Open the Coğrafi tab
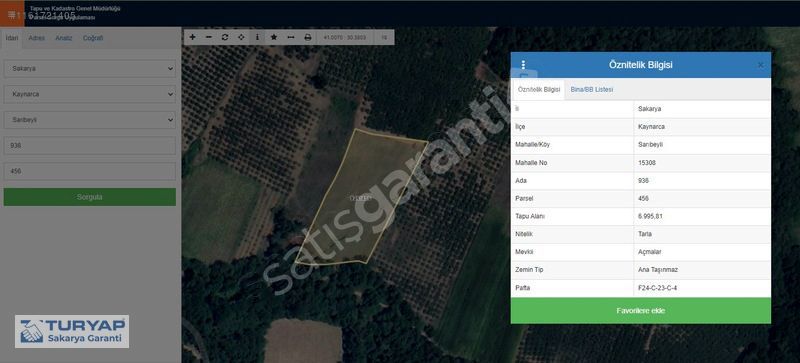The image size is (800, 363). pyautogui.click(x=93, y=38)
